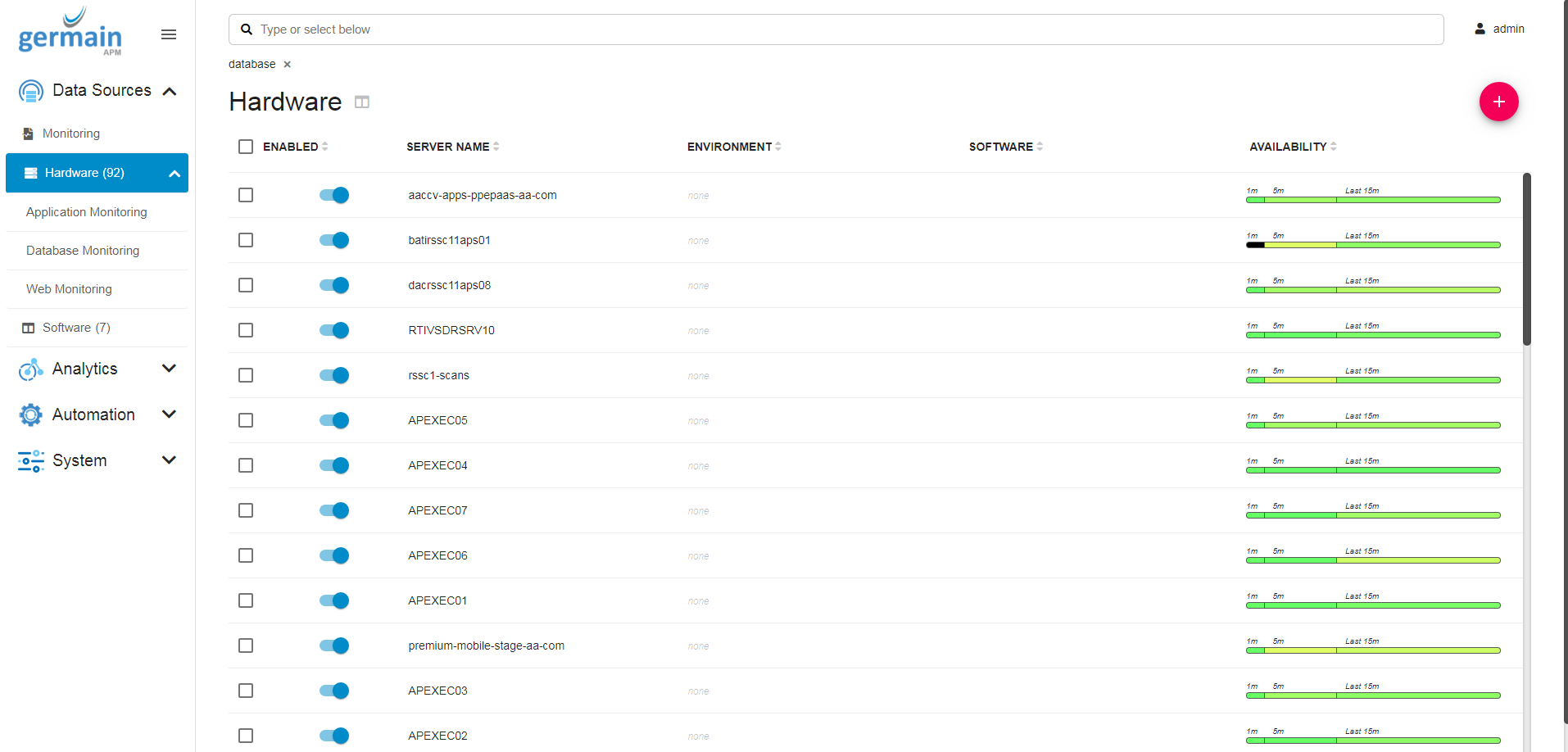Disable the batirssc11aps01 server toggle
Viewport: 1568px width, 752px height.
tap(334, 240)
